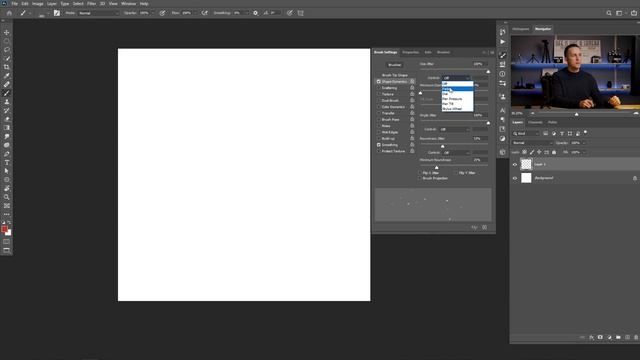The width and height of the screenshot is (640, 360).
Task: Hide Layer 1 with its eye icon
Action: point(515,164)
